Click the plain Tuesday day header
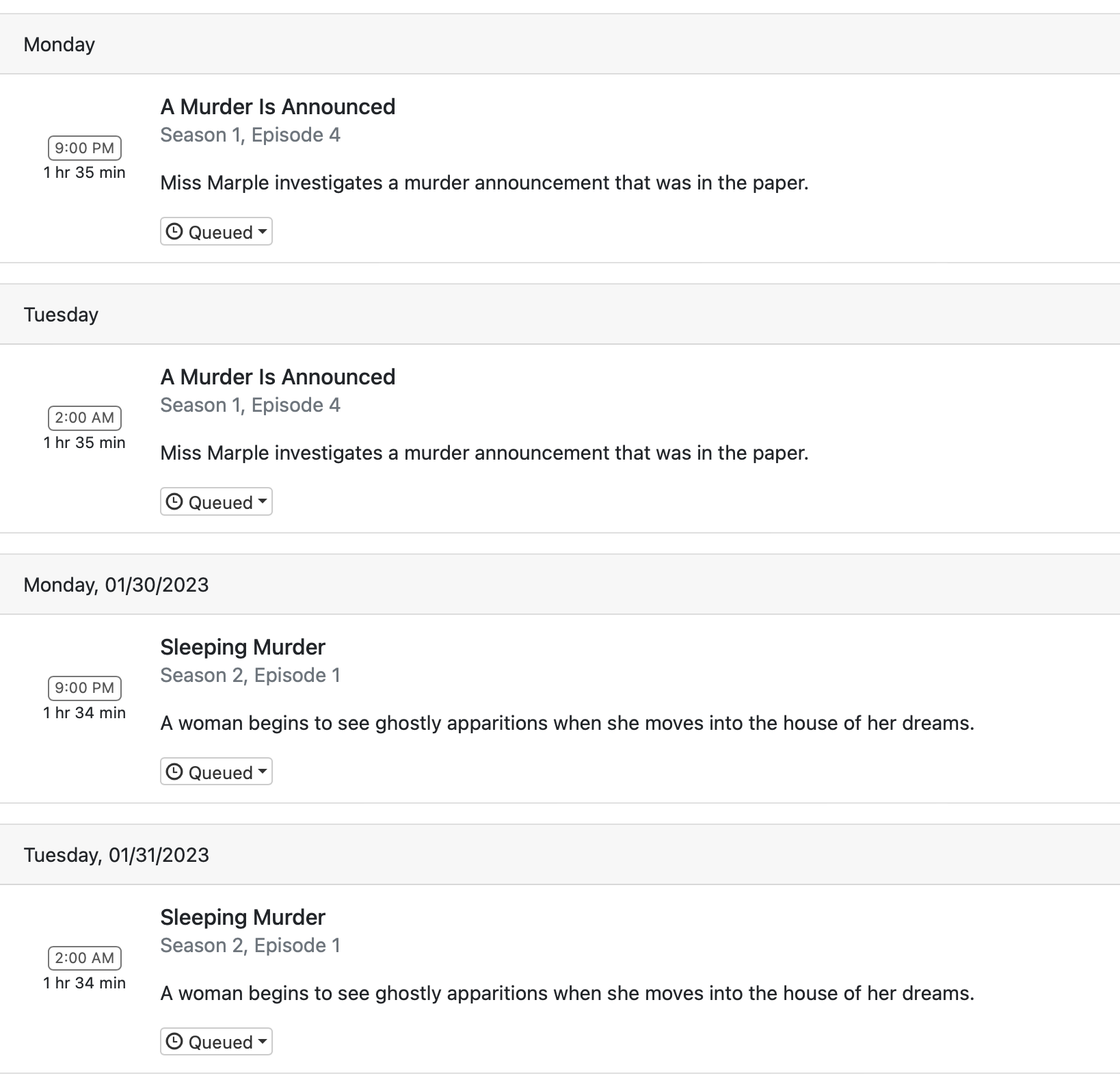Screen dimensions: 1120x1078 pyautogui.click(x=62, y=315)
